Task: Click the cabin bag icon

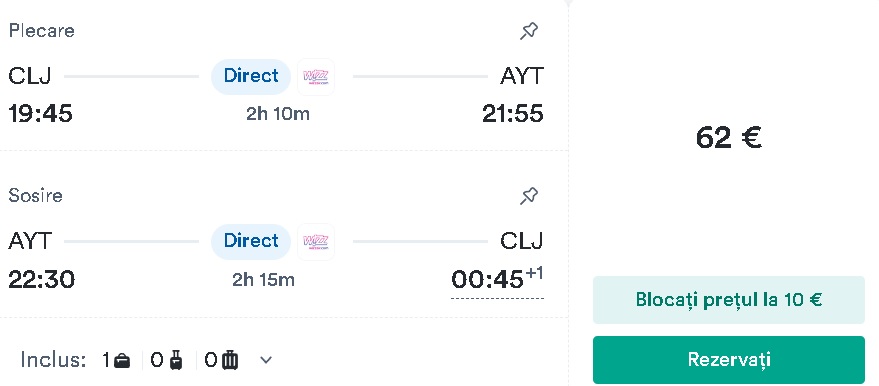Action: (x=176, y=360)
